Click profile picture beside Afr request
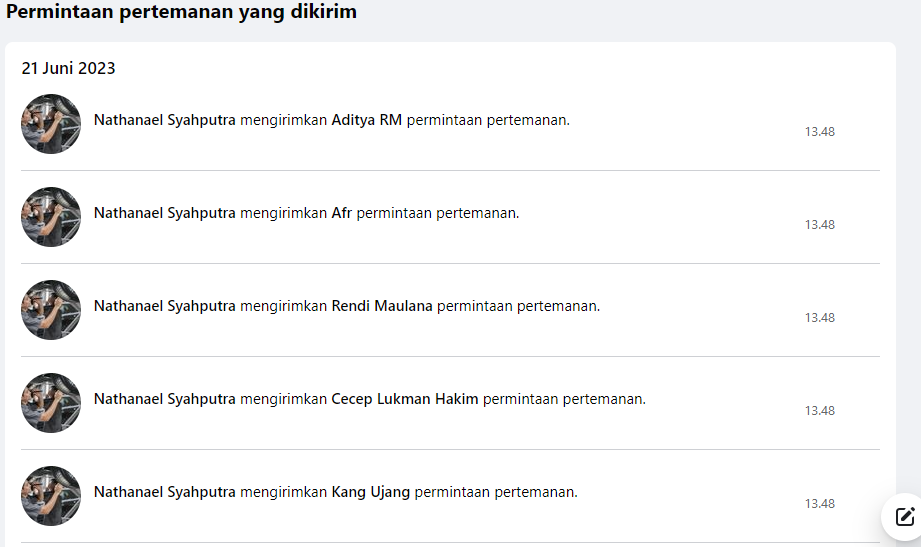The image size is (921, 547). tap(51, 217)
